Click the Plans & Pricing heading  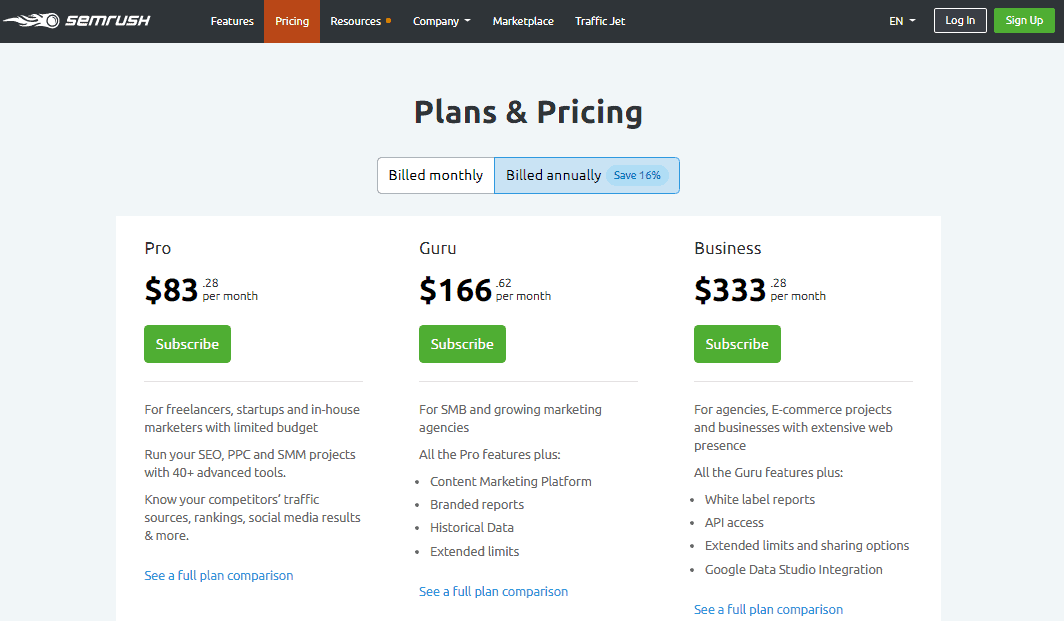[x=528, y=111]
